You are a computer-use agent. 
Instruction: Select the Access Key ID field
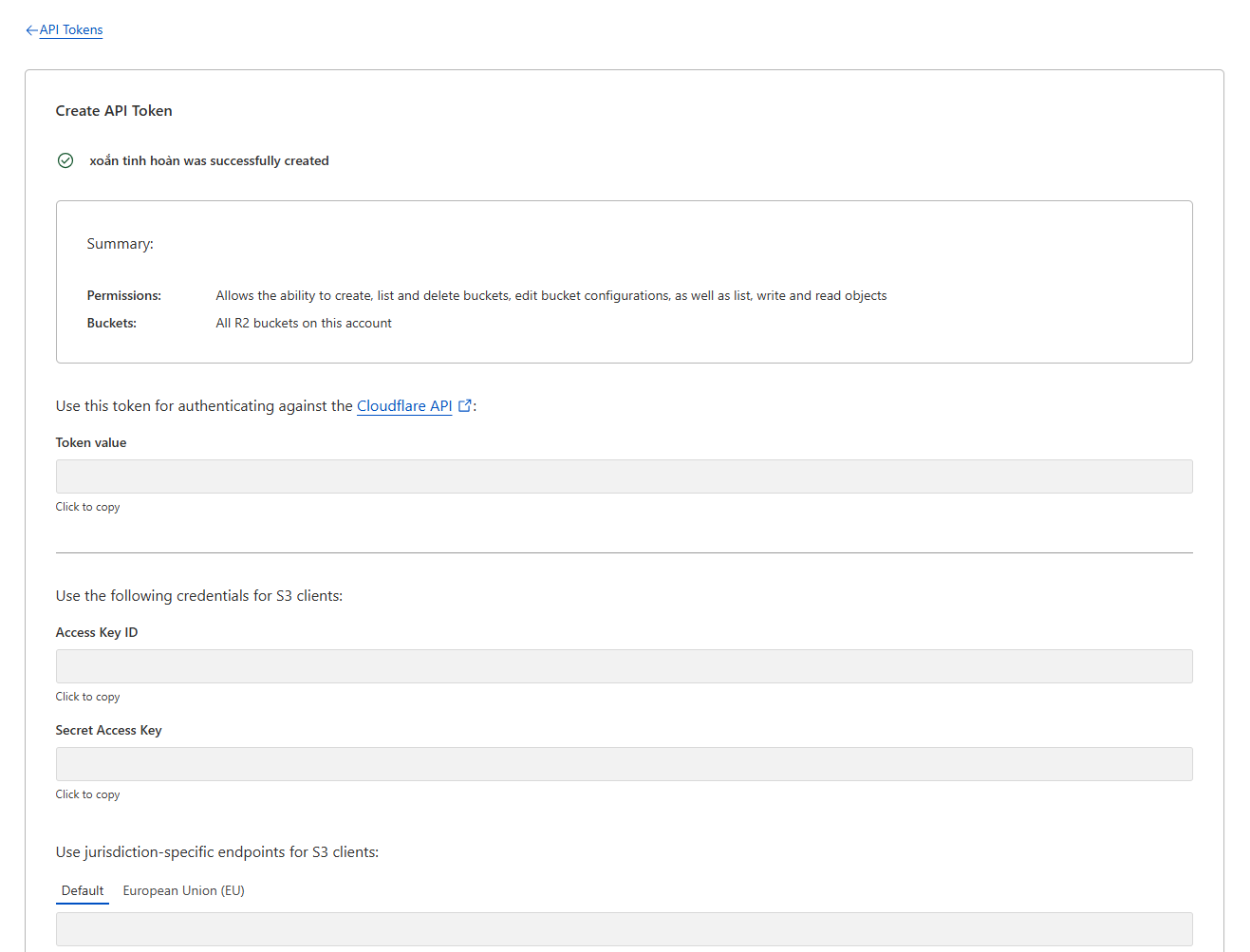(624, 666)
